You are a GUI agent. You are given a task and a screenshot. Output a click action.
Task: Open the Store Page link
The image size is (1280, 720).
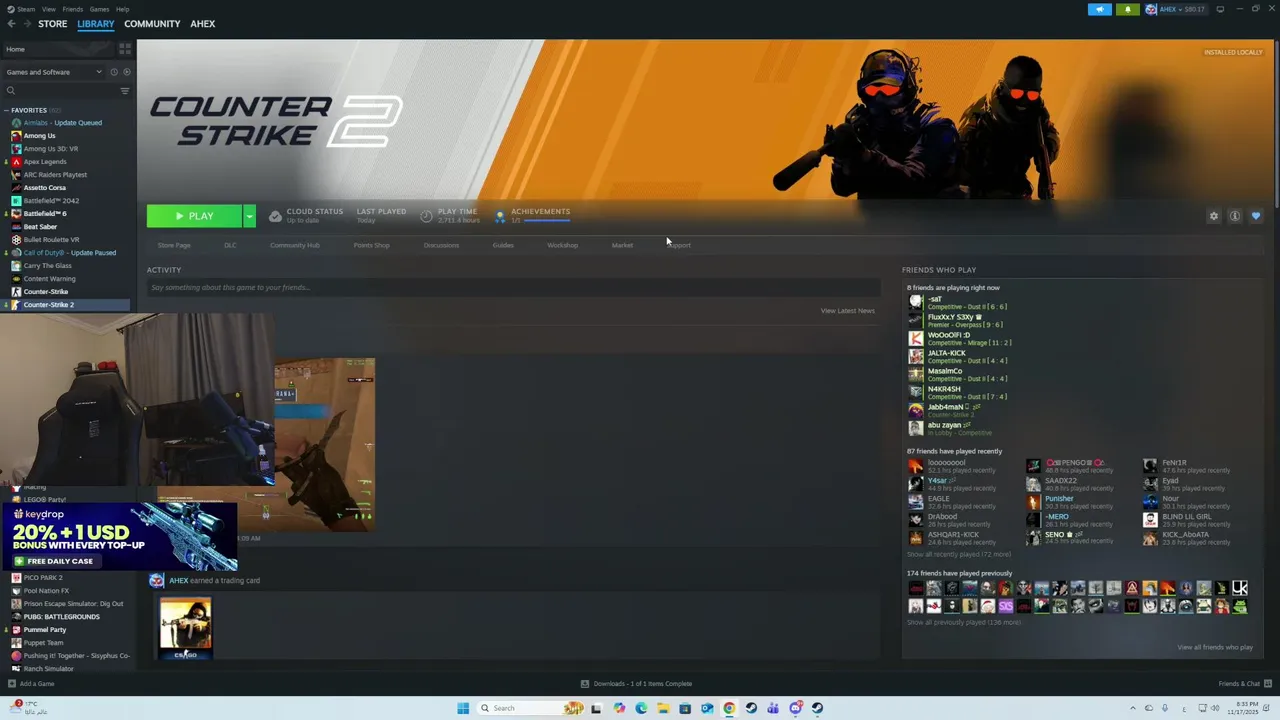pyautogui.click(x=174, y=245)
